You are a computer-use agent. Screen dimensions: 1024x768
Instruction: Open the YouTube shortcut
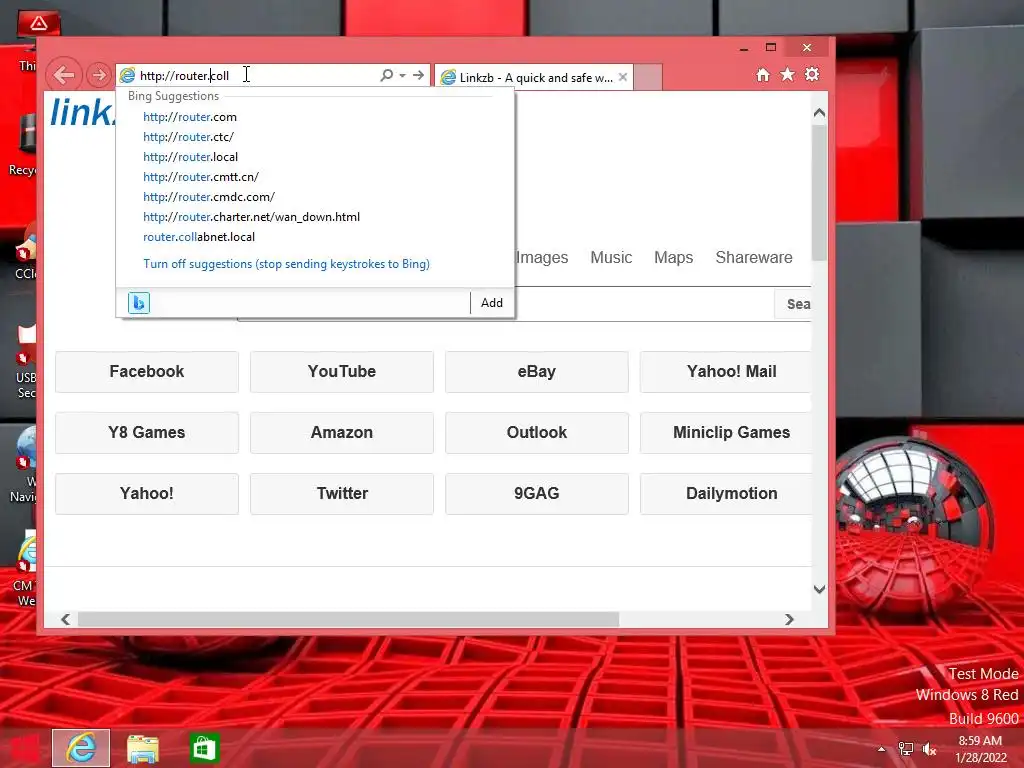click(x=342, y=372)
